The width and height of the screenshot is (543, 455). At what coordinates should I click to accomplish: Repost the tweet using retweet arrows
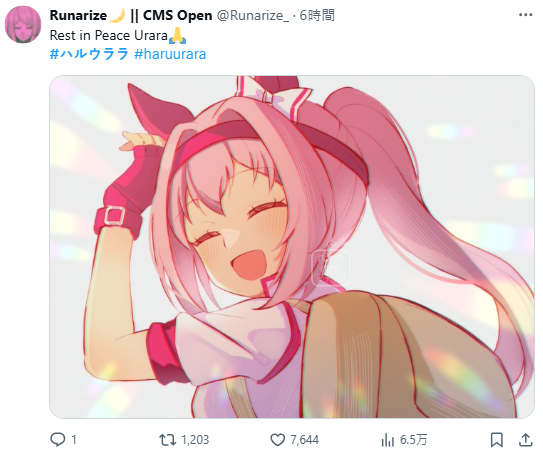coord(167,440)
